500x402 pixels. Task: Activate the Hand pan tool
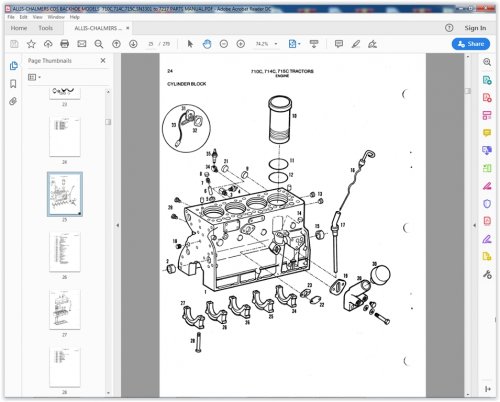[207, 44]
